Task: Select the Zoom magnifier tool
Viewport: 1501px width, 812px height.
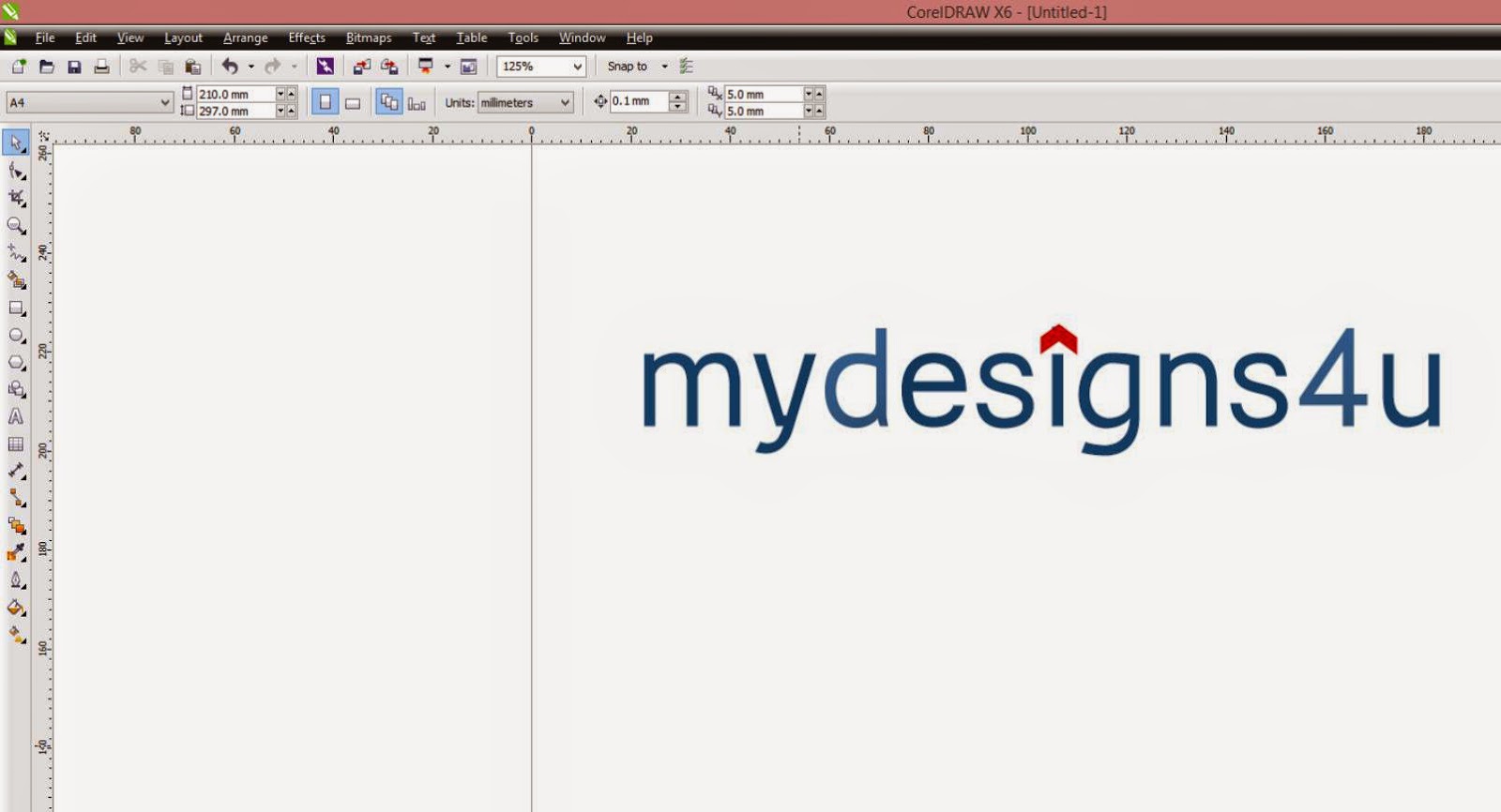Action: click(16, 225)
